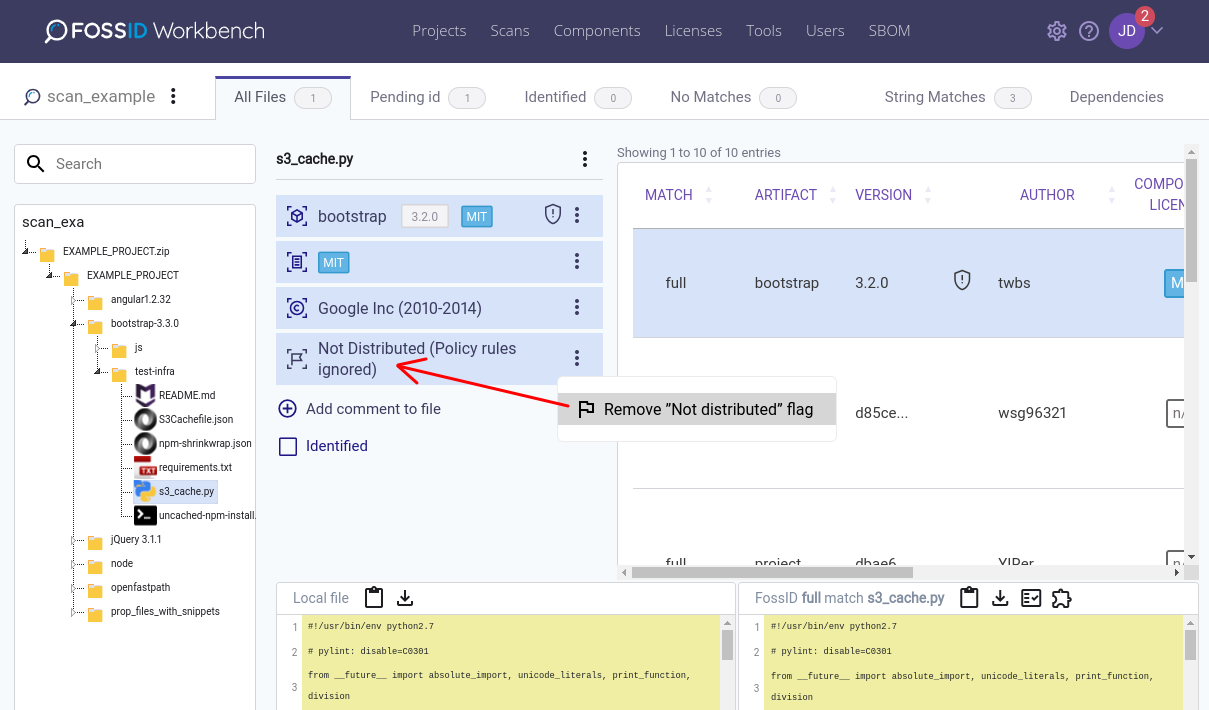Collapse test-infra folder node
This screenshot has height=710, width=1209.
point(97,371)
